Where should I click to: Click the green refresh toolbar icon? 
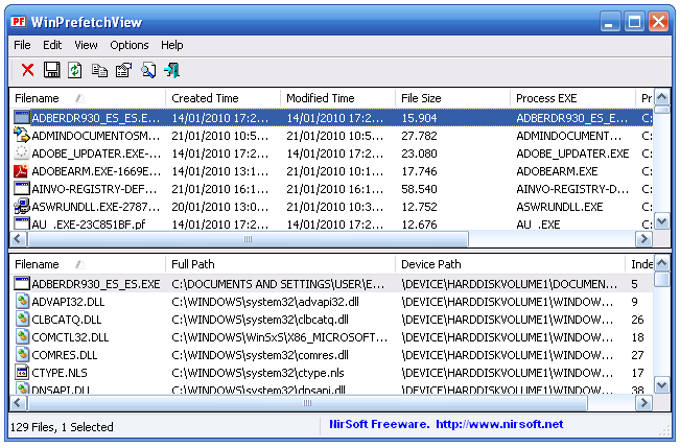click(x=75, y=70)
